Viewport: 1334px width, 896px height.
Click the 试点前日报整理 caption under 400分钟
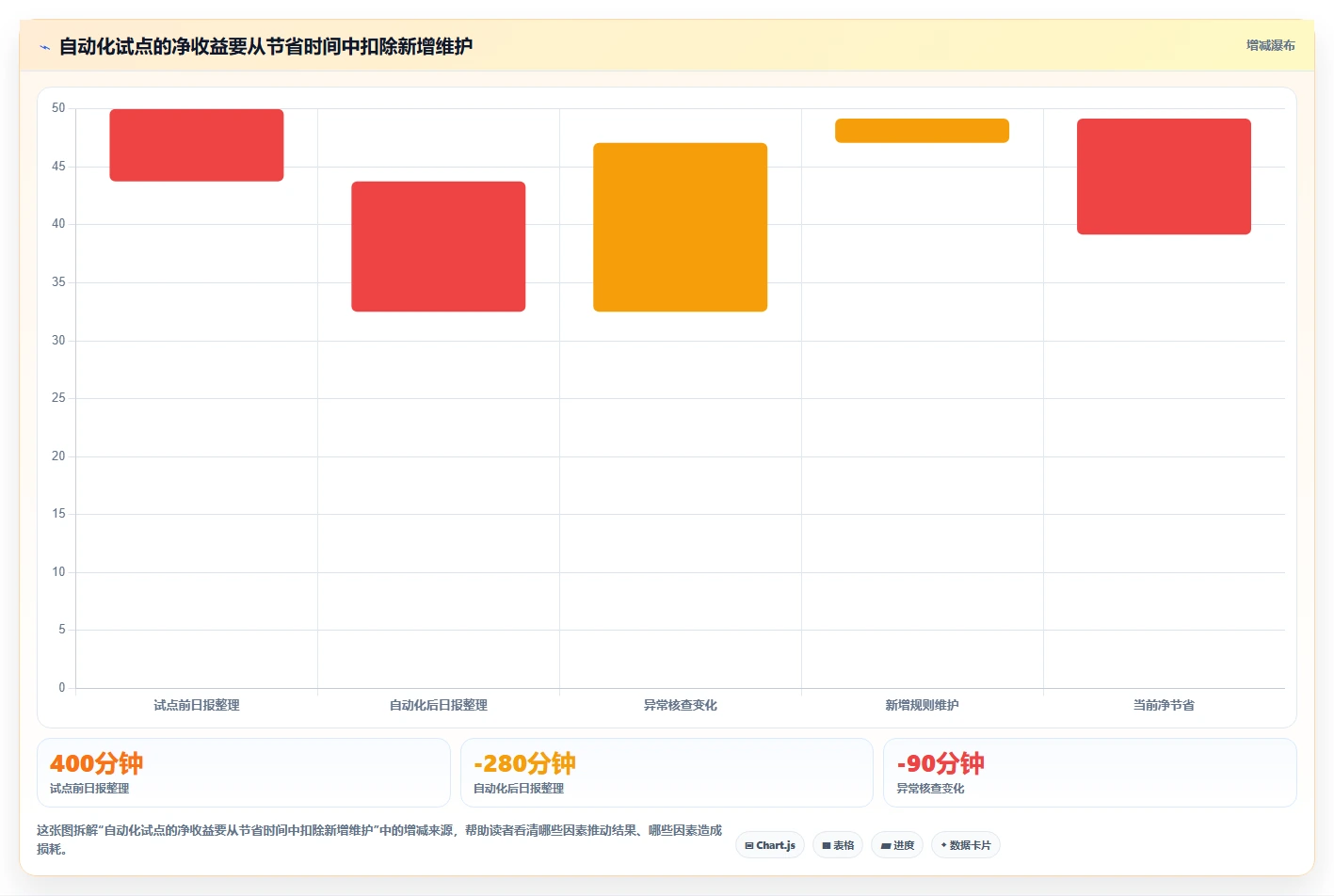pos(89,789)
